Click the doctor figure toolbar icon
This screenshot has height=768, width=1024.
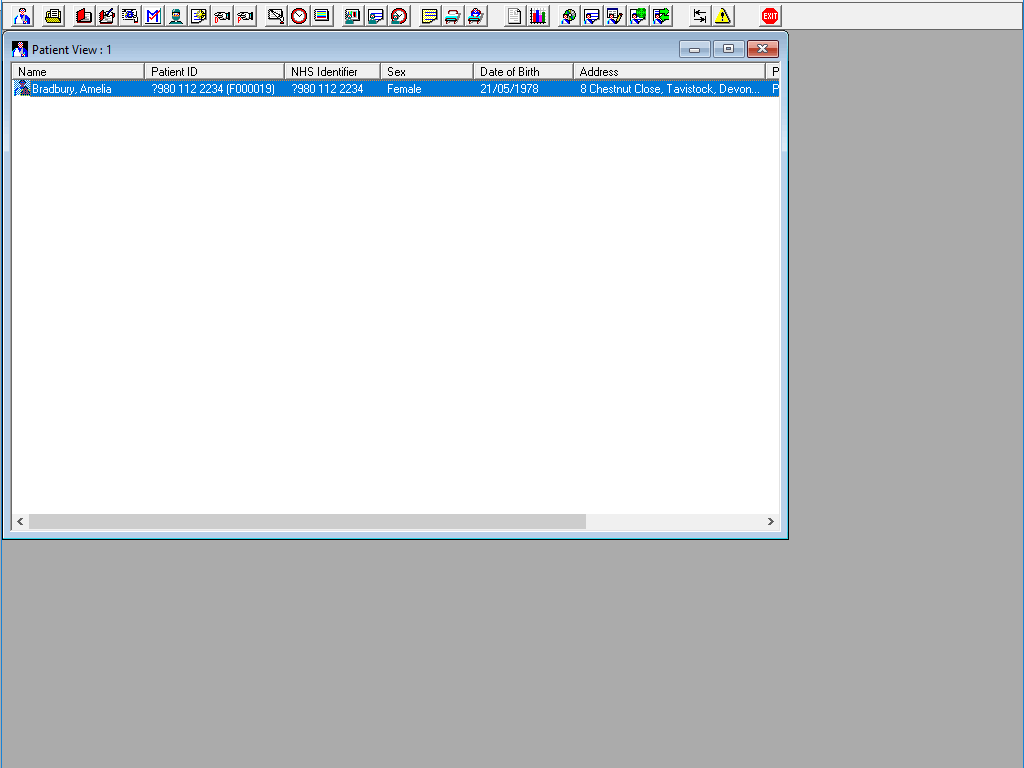[22, 16]
